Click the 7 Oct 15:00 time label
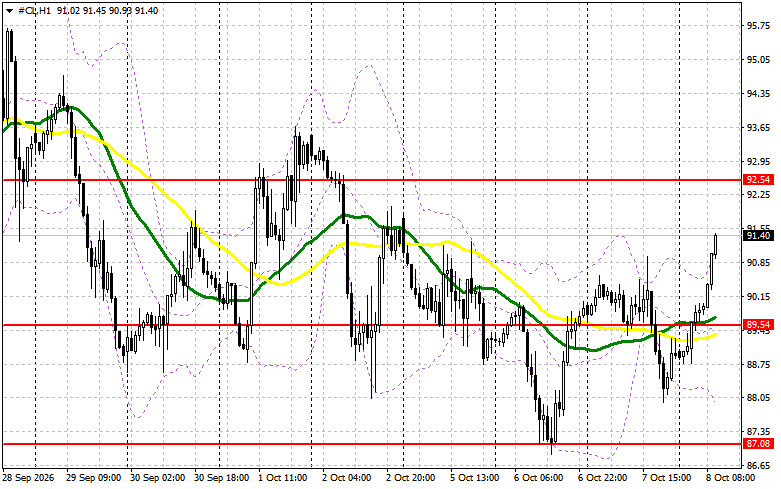The image size is (781, 489). point(666,478)
